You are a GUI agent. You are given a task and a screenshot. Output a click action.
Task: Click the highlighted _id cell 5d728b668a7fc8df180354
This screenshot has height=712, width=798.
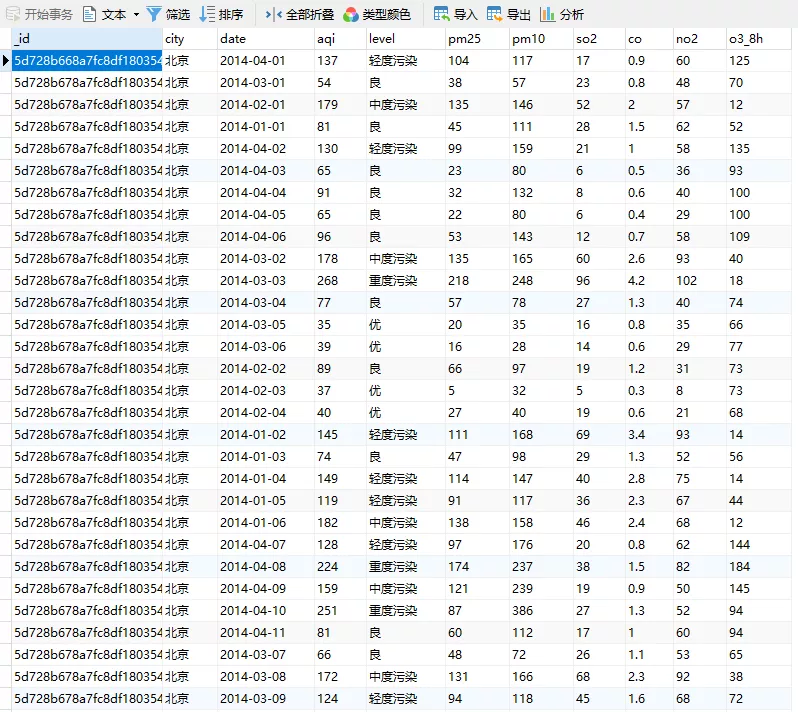87,61
